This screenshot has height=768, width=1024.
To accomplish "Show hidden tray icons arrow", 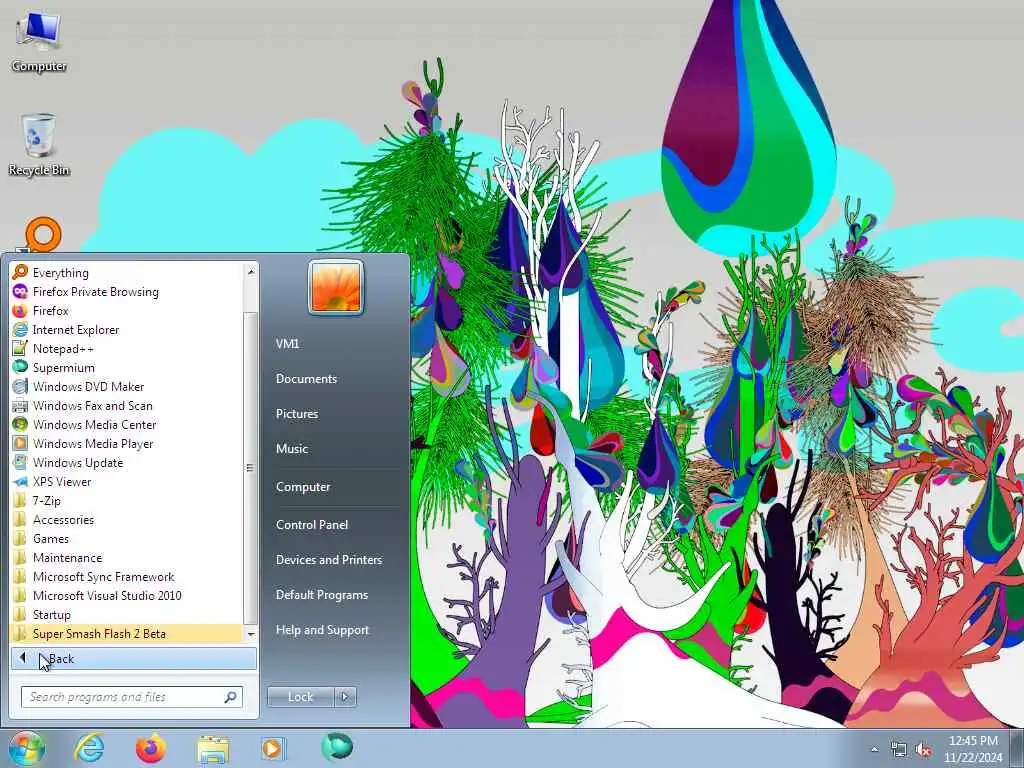I will pyautogui.click(x=874, y=750).
